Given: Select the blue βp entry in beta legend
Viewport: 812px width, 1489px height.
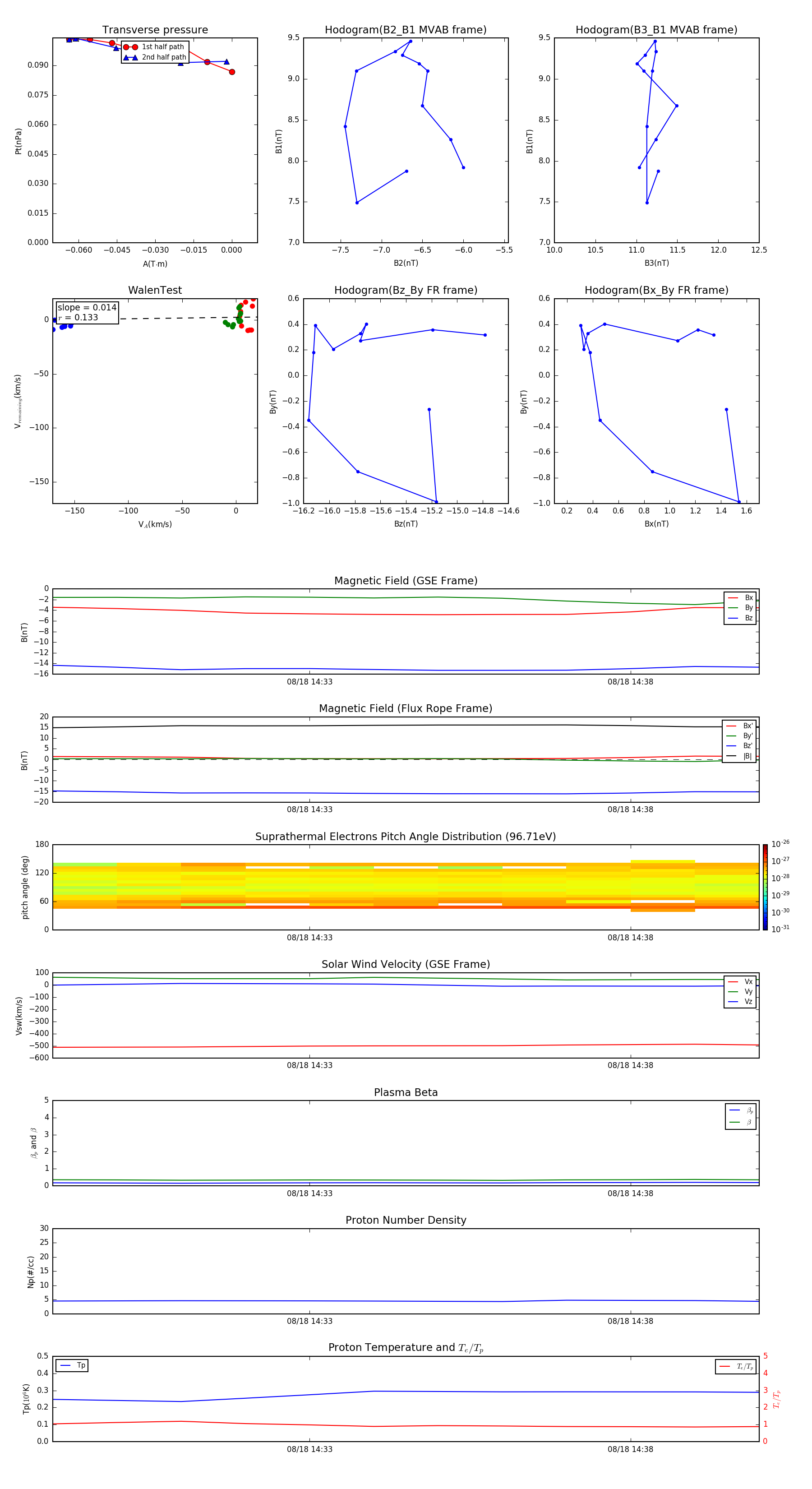Looking at the screenshot, I should (x=741, y=1110).
